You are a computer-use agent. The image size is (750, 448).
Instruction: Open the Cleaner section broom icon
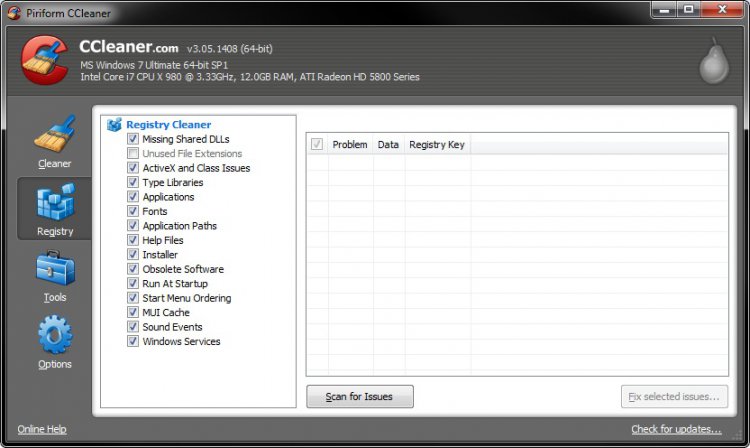[55, 134]
